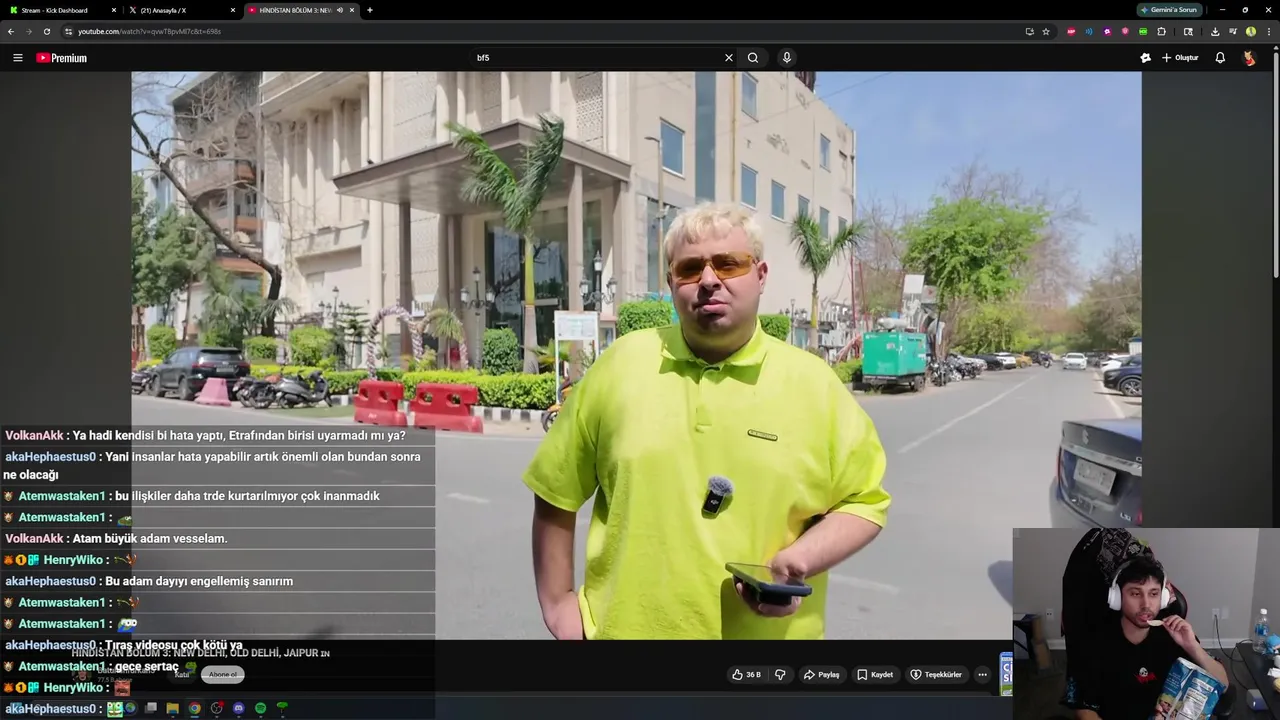Image resolution: width=1280 pixels, height=720 pixels.
Task: Click the video player to pause
Action: [636, 355]
